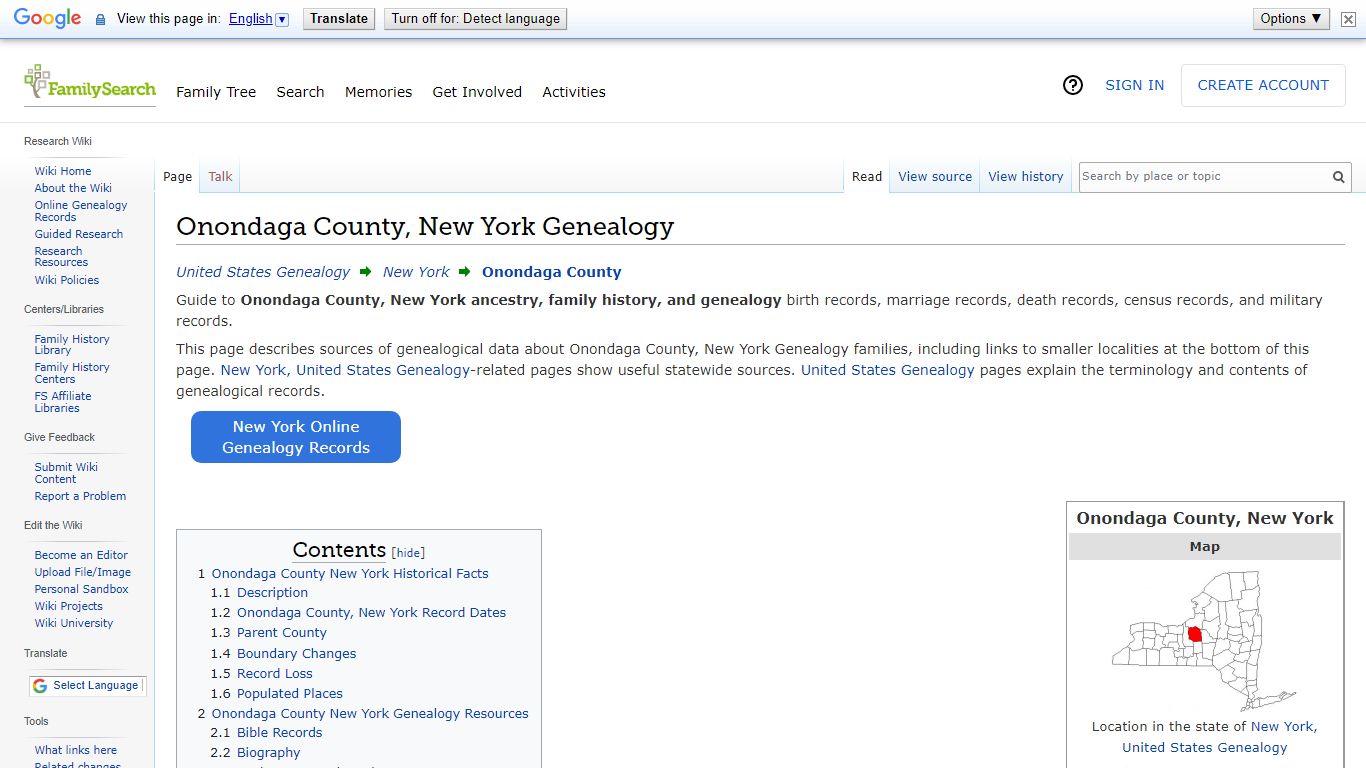1366x768 pixels.
Task: Jump to 1.3 Parent County section
Action: [282, 633]
